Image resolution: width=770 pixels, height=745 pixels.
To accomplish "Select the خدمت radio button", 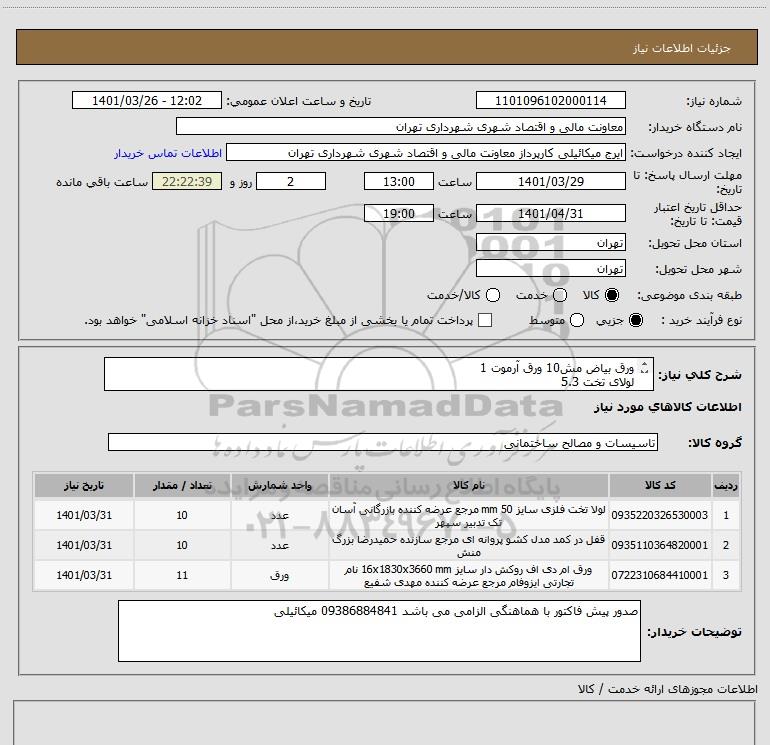I will (x=560, y=296).
